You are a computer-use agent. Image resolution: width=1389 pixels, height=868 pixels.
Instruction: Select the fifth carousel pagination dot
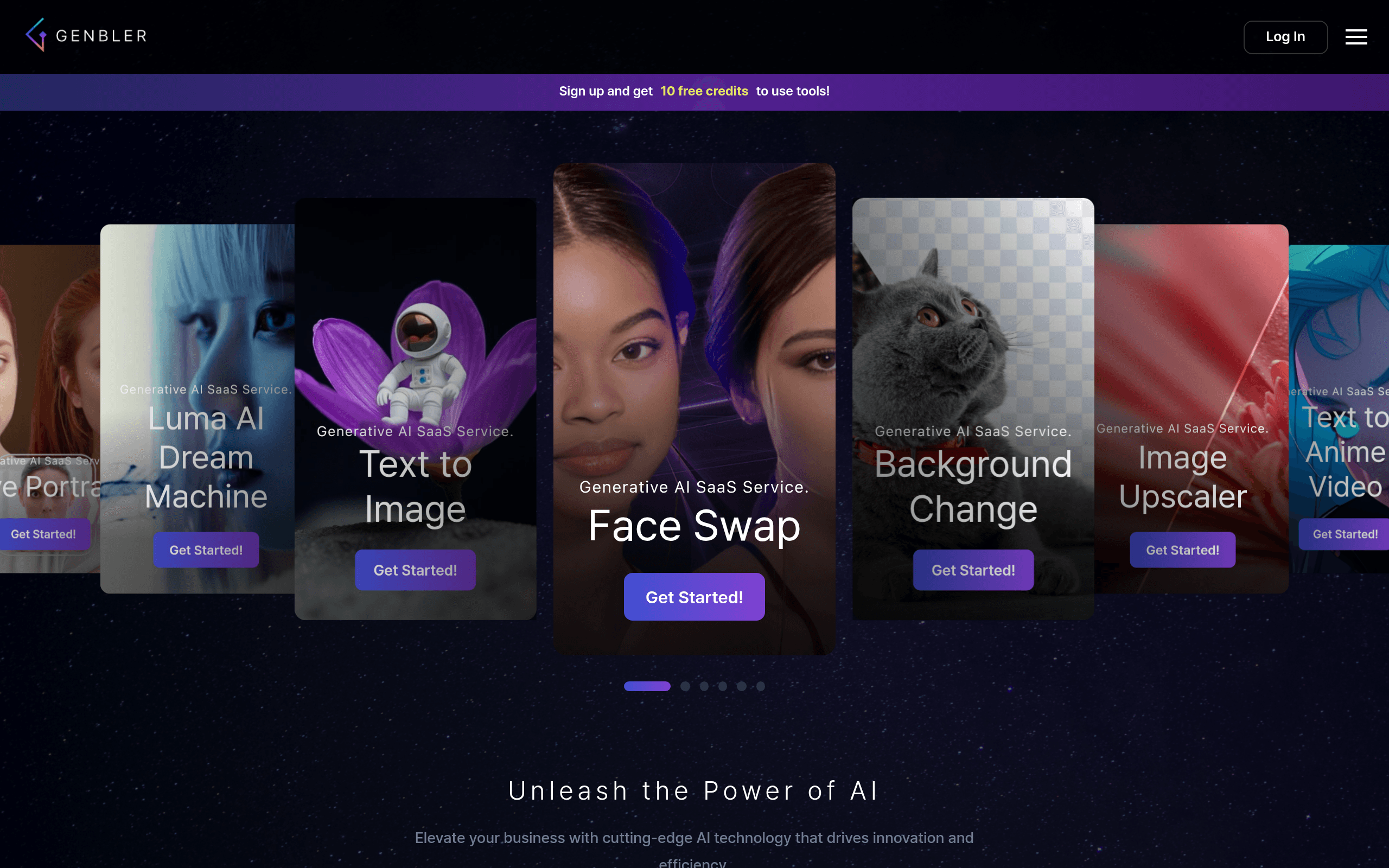click(x=742, y=686)
